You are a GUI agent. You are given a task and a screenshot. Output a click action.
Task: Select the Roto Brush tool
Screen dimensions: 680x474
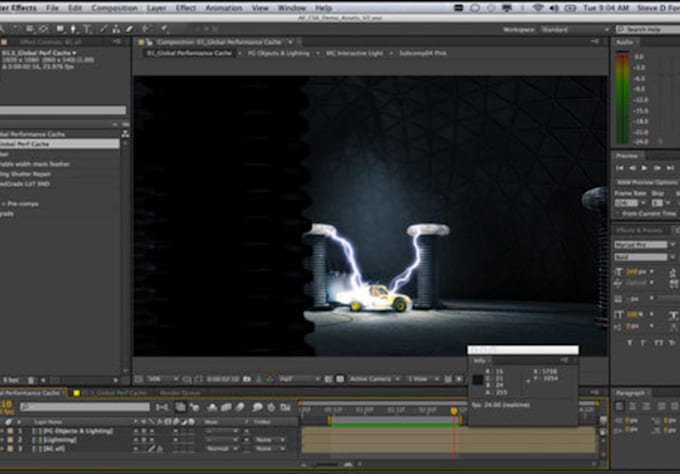(146, 29)
